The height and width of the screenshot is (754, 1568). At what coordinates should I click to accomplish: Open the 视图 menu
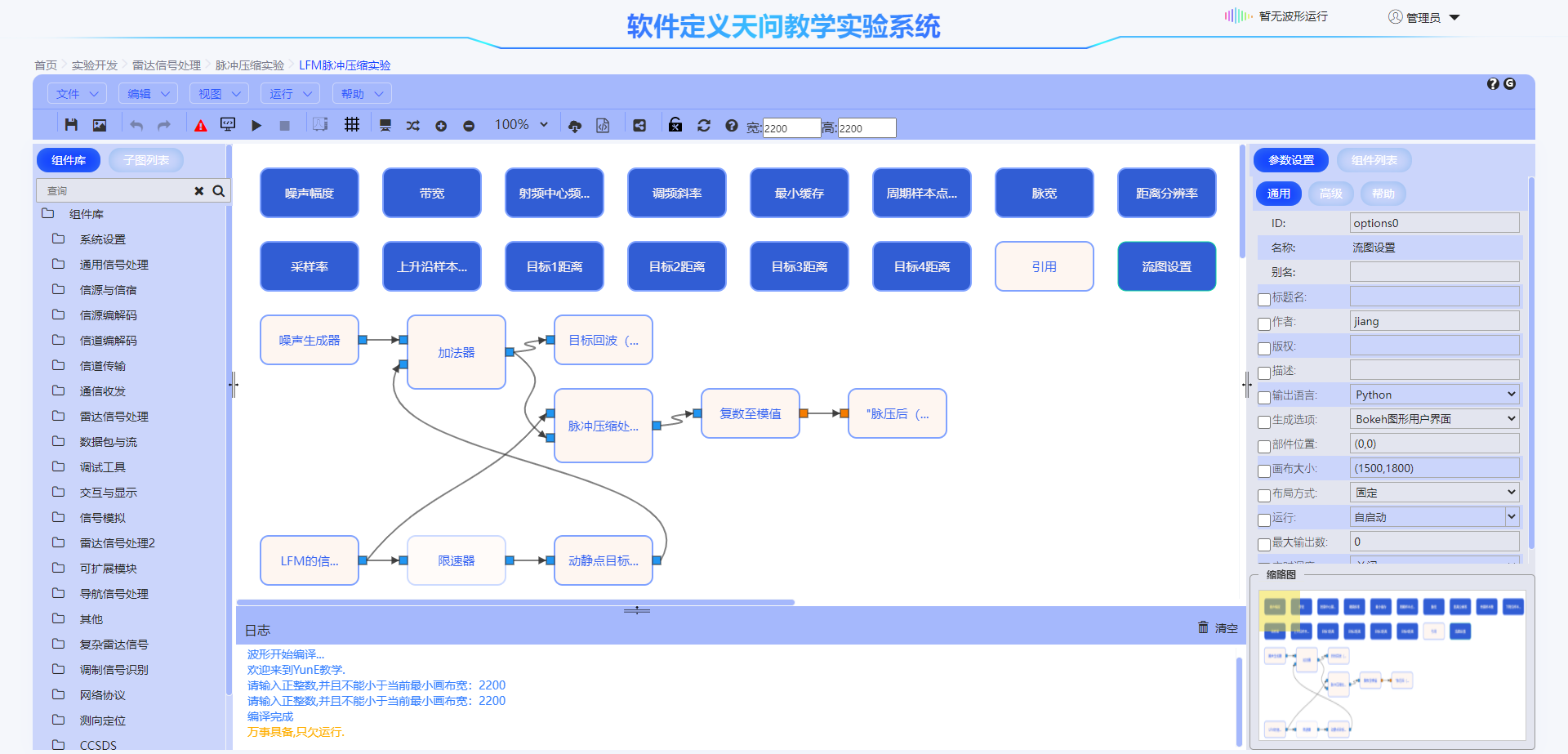click(219, 94)
